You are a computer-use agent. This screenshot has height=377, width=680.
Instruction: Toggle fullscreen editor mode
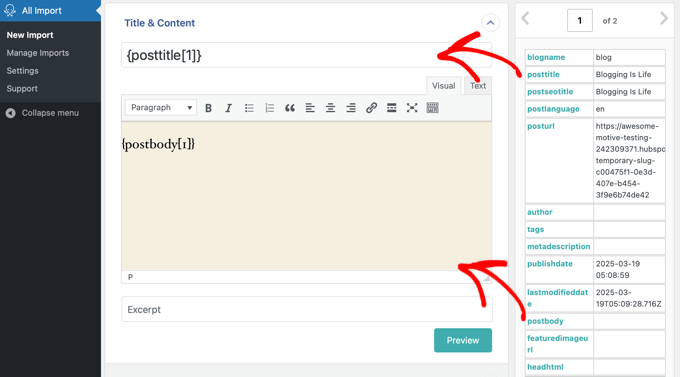[412, 108]
